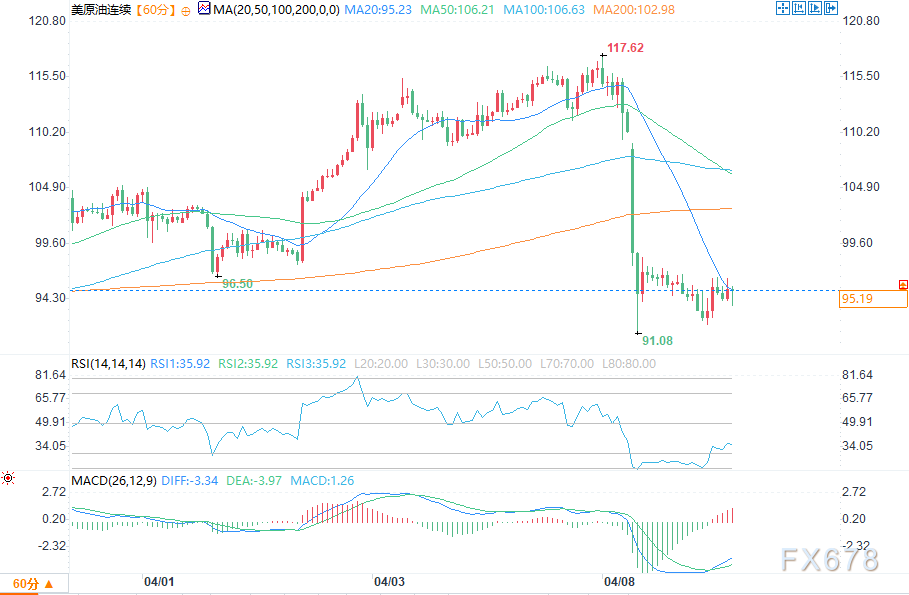Click the crosshair cursor icon in top toolbar

[x=785, y=9]
